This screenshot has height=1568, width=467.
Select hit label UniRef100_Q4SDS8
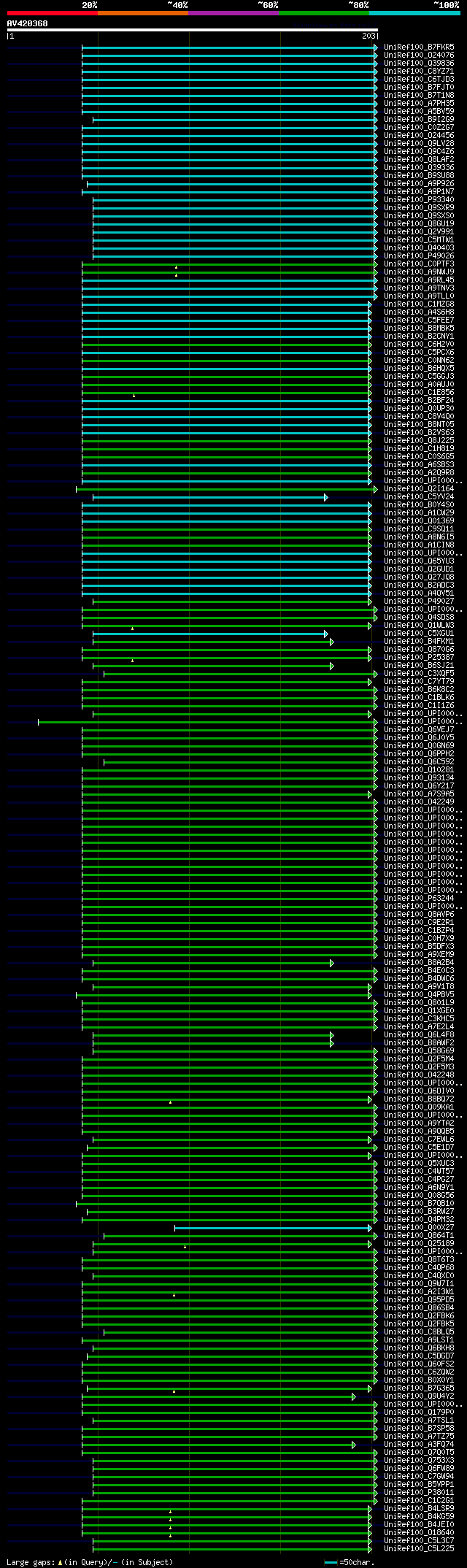tap(419, 618)
